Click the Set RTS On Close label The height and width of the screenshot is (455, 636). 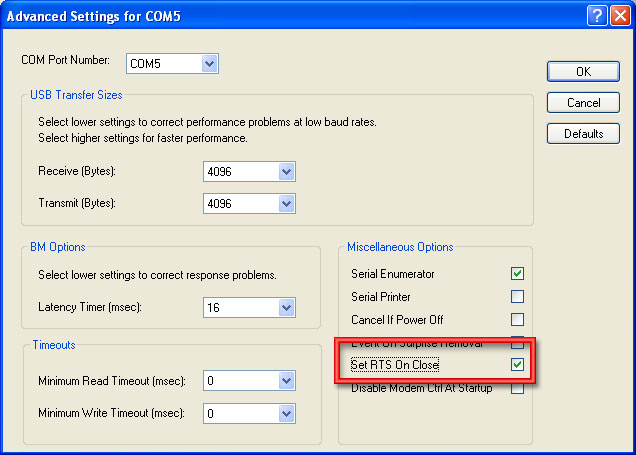click(395, 365)
